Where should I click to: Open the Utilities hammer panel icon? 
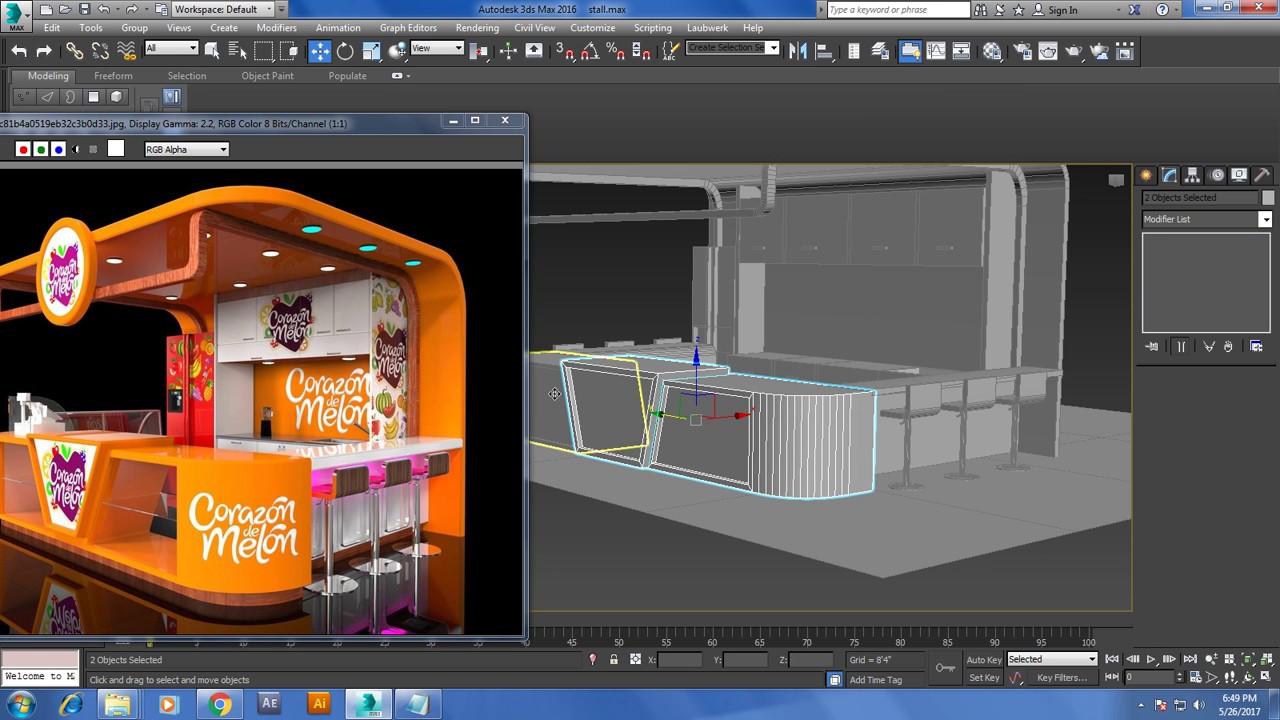1262,175
